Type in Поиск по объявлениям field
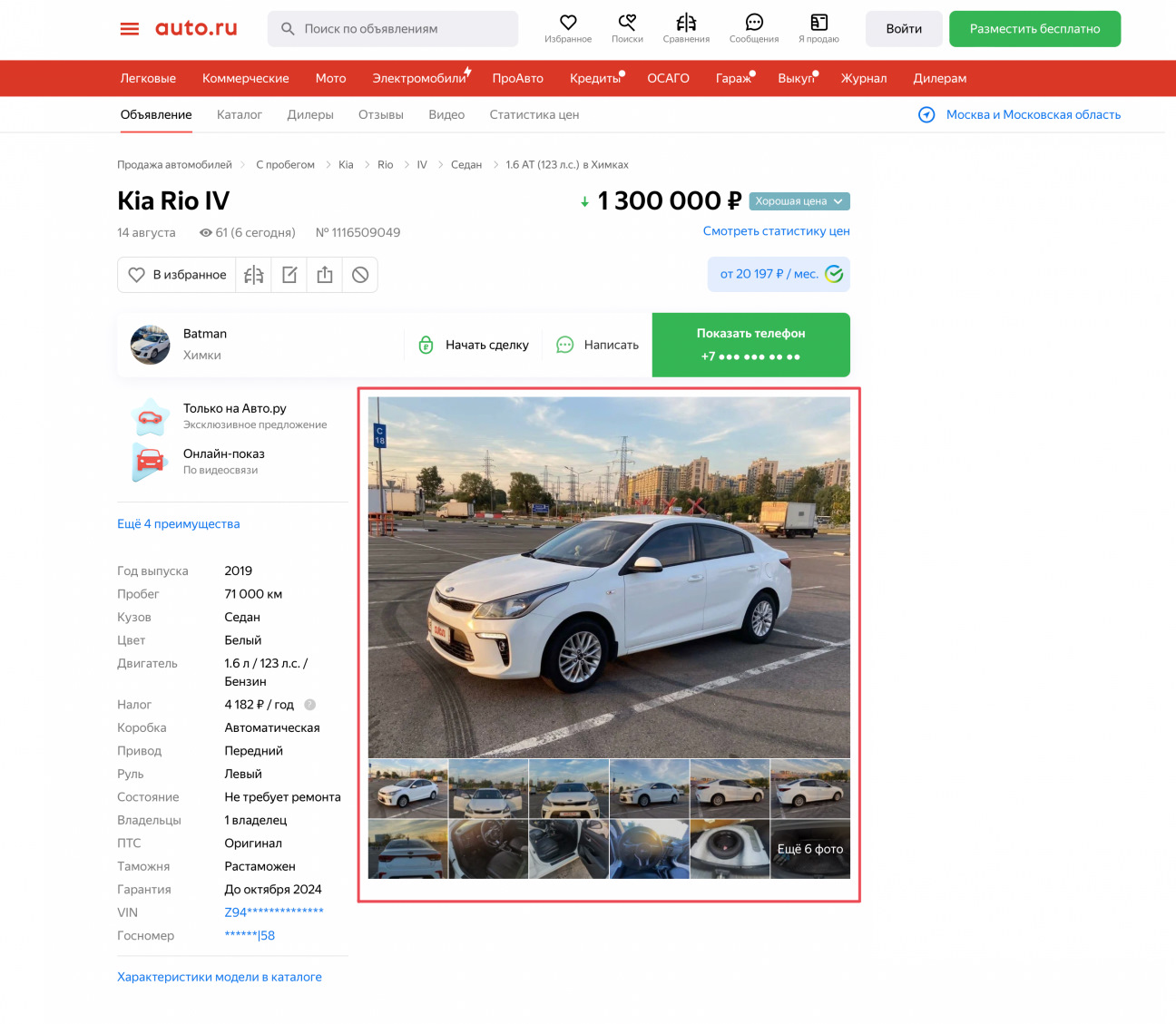Screen dimensions: 1176x1024 click(x=393, y=29)
